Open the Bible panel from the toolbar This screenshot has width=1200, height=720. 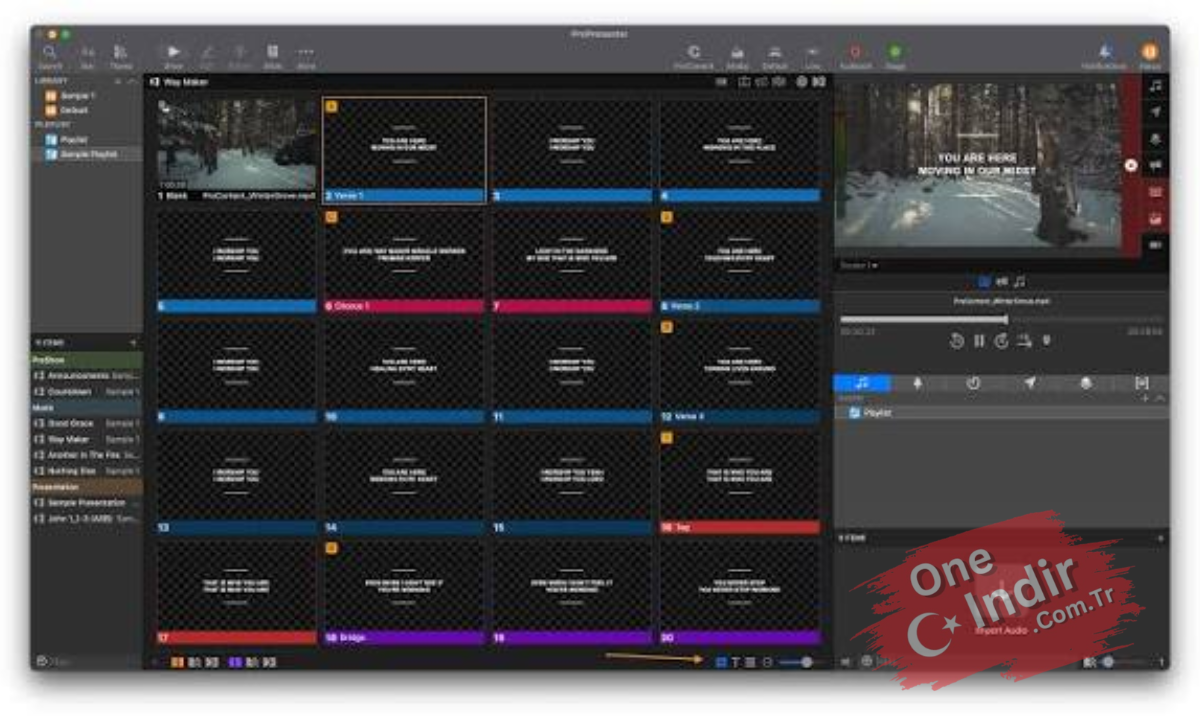point(272,56)
